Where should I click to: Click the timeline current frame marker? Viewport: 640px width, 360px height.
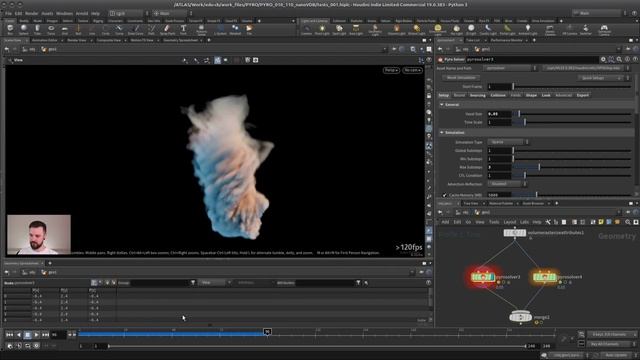click(x=267, y=332)
